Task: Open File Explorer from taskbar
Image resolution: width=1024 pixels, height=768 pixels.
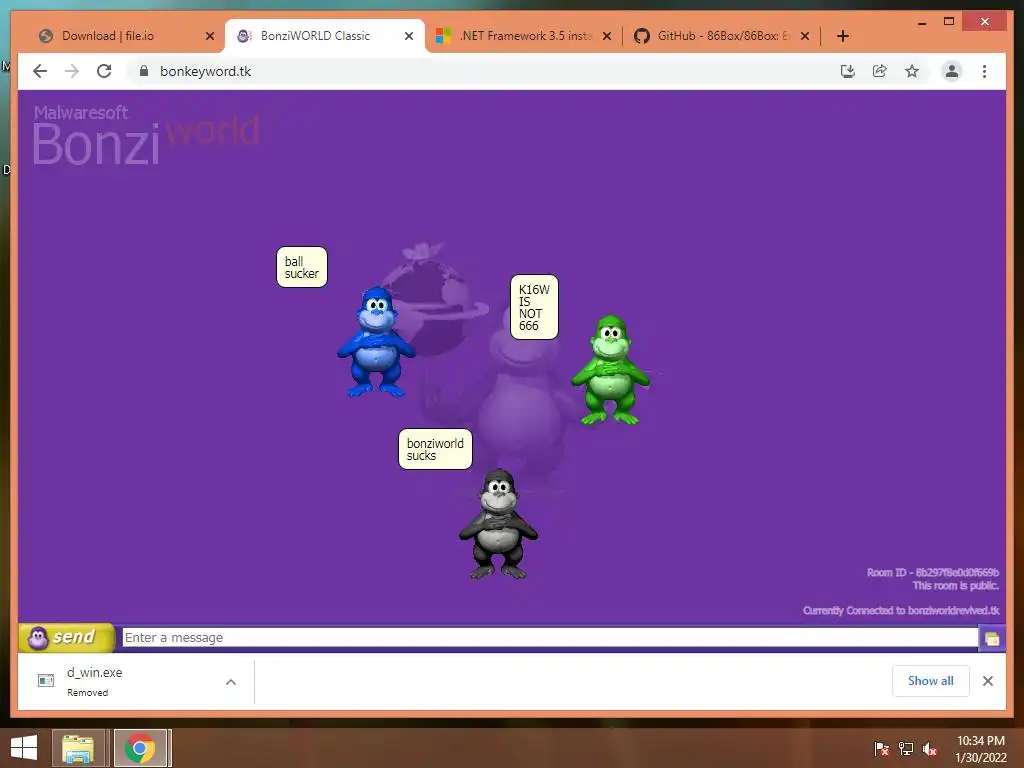Action: [78, 748]
